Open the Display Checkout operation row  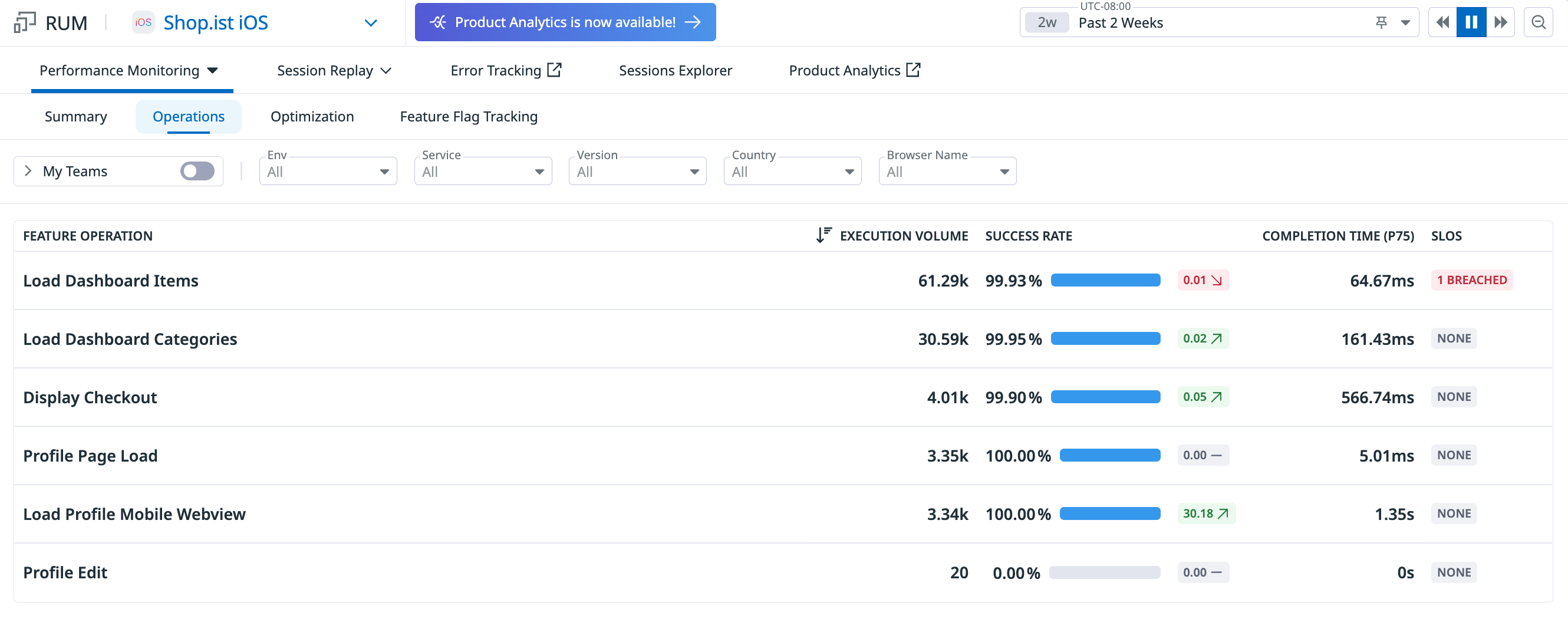click(90, 397)
